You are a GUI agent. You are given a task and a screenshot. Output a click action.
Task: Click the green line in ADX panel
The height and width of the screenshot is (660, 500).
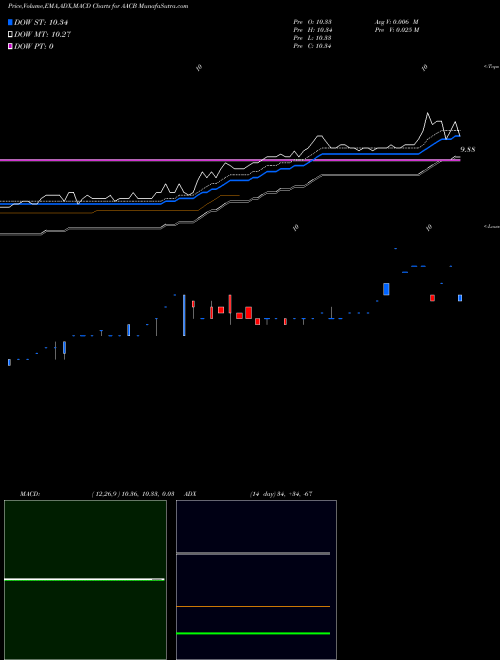click(x=253, y=633)
